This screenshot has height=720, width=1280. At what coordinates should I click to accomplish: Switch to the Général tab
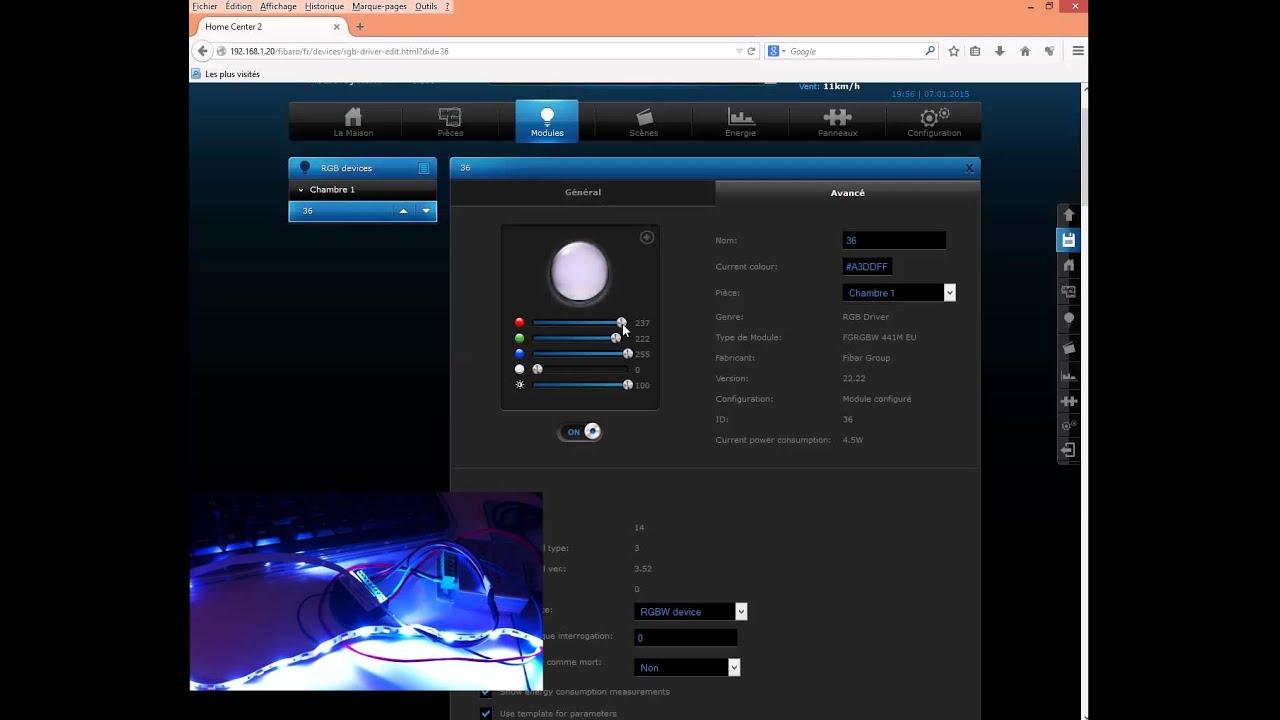click(x=583, y=192)
